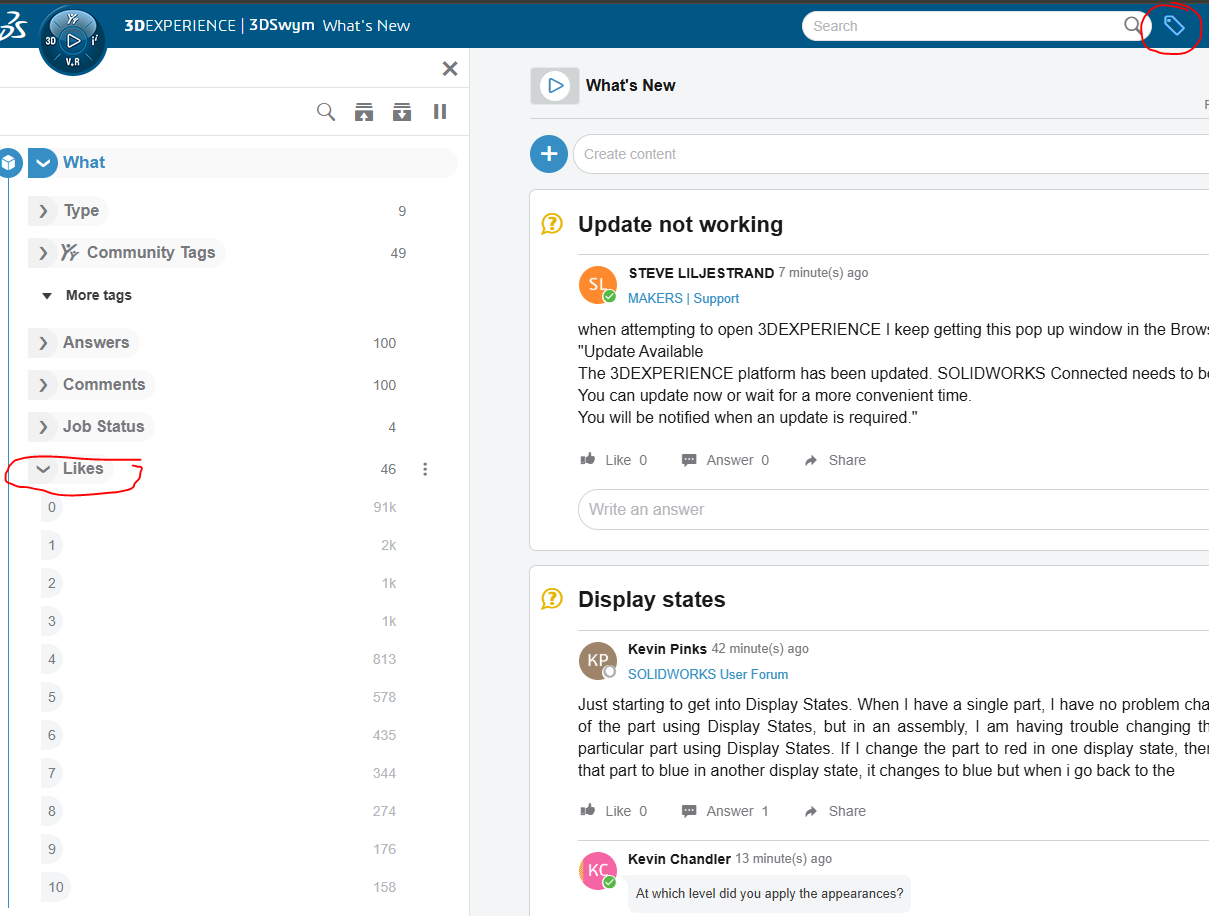The width and height of the screenshot is (1209, 916).
Task: Click the Create content field
Action: click(891, 154)
